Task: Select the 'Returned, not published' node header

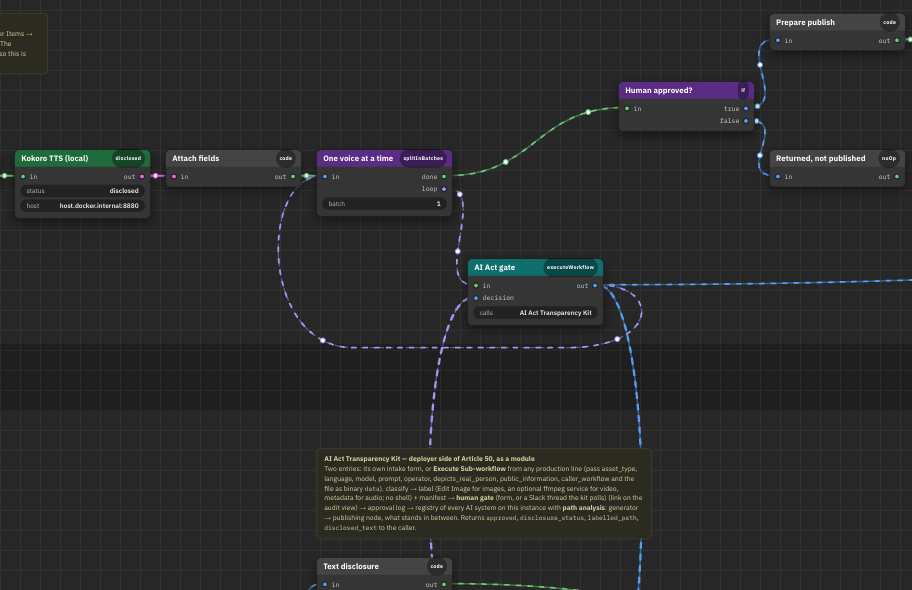Action: pos(837,158)
